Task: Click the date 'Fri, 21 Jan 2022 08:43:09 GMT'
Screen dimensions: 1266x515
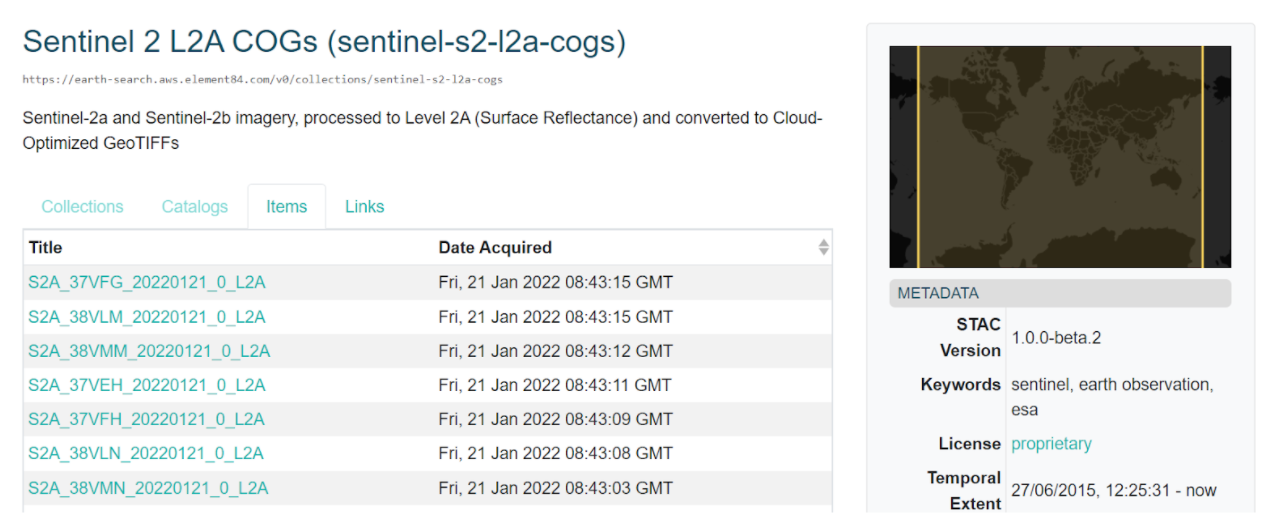Action: coord(556,419)
